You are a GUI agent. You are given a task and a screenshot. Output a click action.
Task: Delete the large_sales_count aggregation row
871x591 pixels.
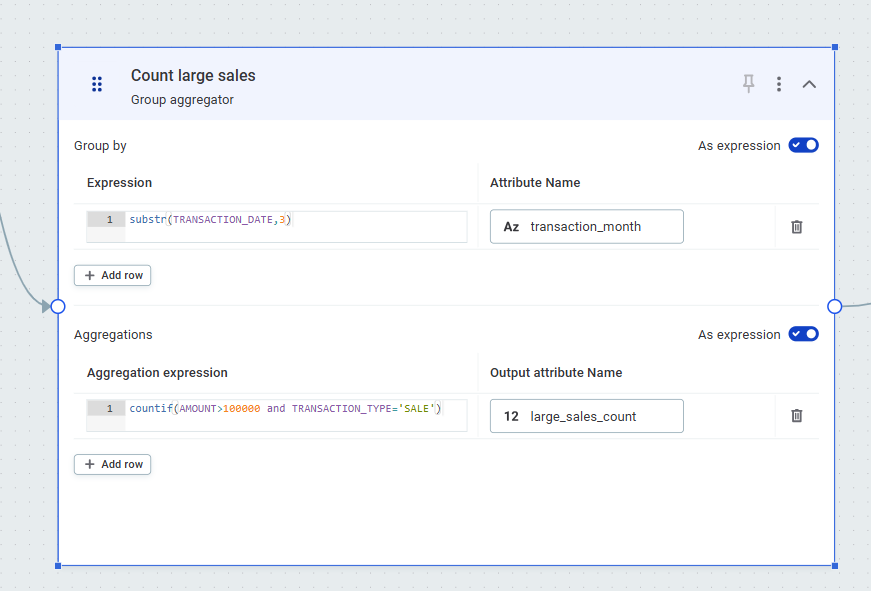tap(796, 416)
